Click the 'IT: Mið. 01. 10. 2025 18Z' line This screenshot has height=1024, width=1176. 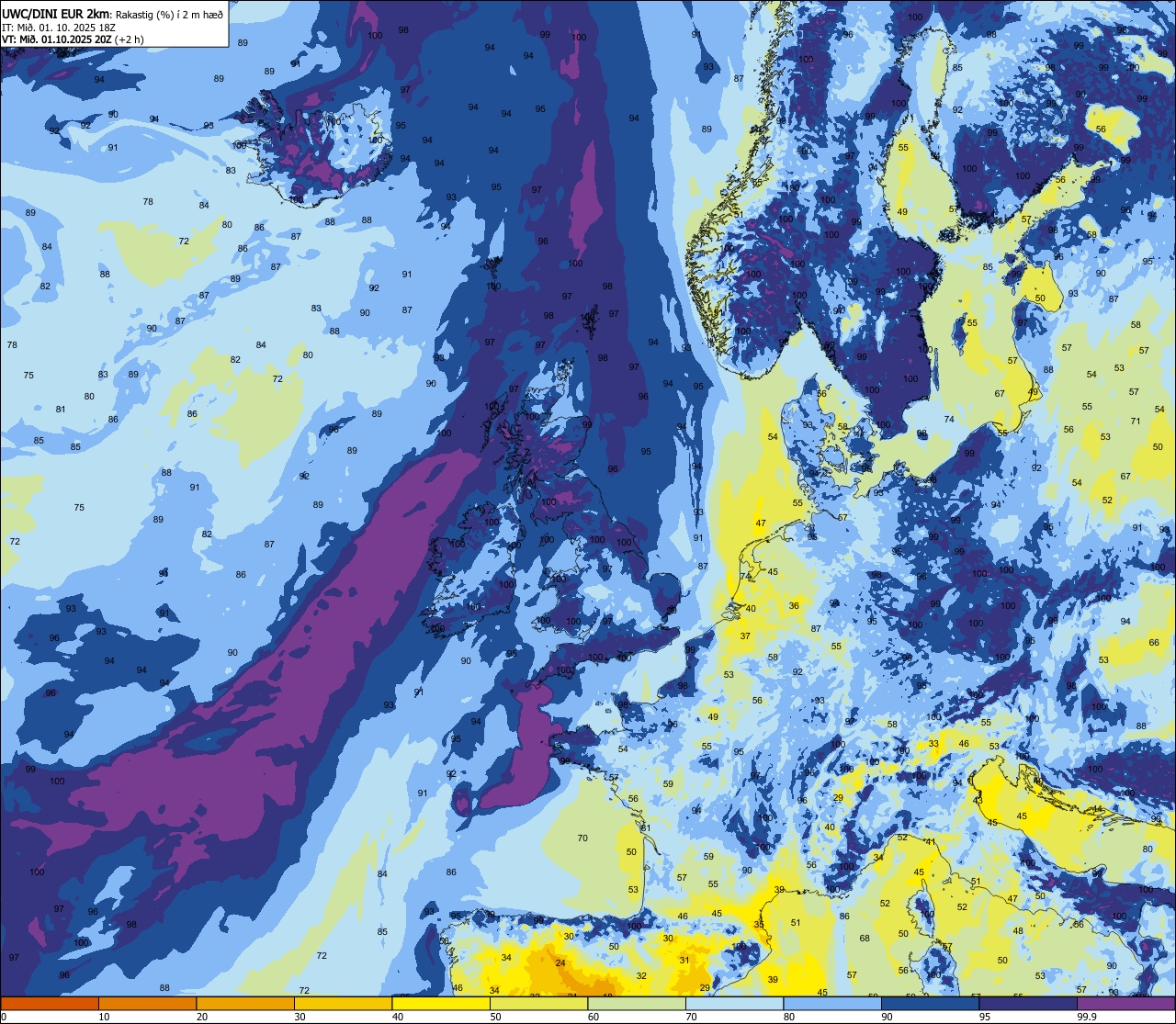(59, 27)
